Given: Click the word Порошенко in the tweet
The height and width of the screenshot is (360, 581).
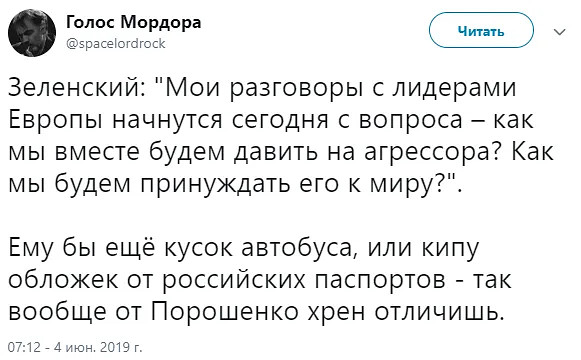Looking at the screenshot, I should pyautogui.click(x=225, y=312).
